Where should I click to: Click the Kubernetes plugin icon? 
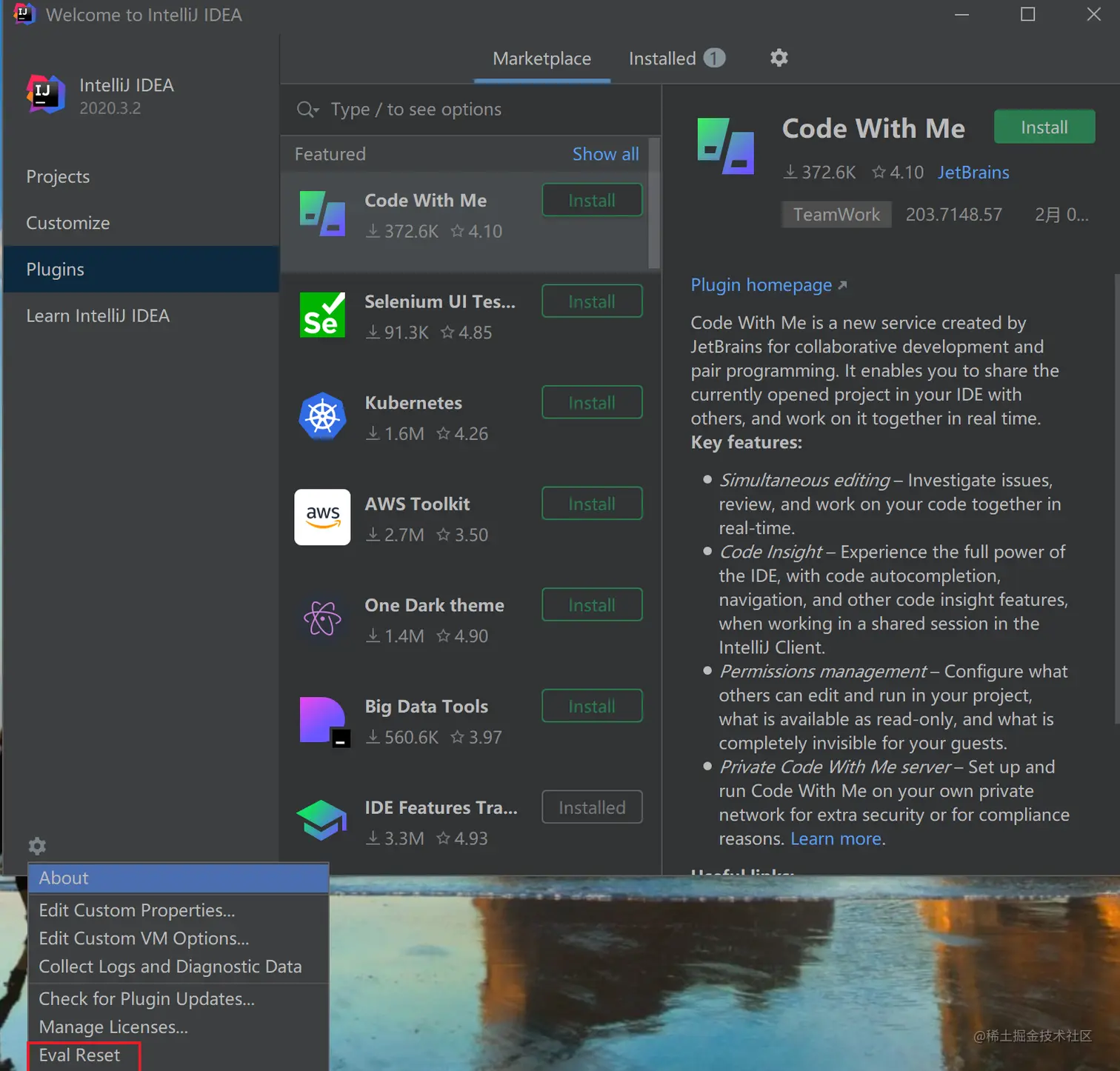pyautogui.click(x=322, y=416)
